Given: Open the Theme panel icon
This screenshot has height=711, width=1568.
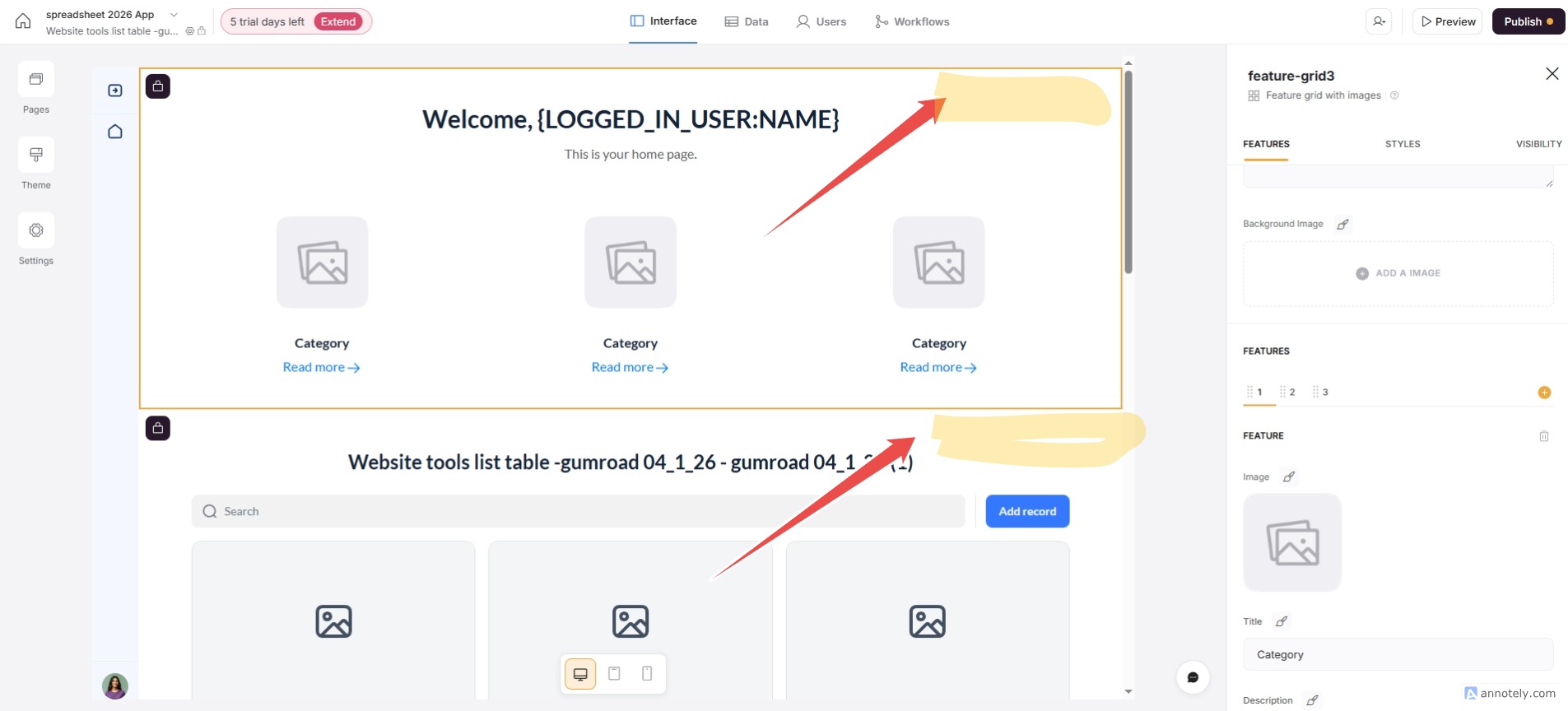Looking at the screenshot, I should click(x=36, y=156).
